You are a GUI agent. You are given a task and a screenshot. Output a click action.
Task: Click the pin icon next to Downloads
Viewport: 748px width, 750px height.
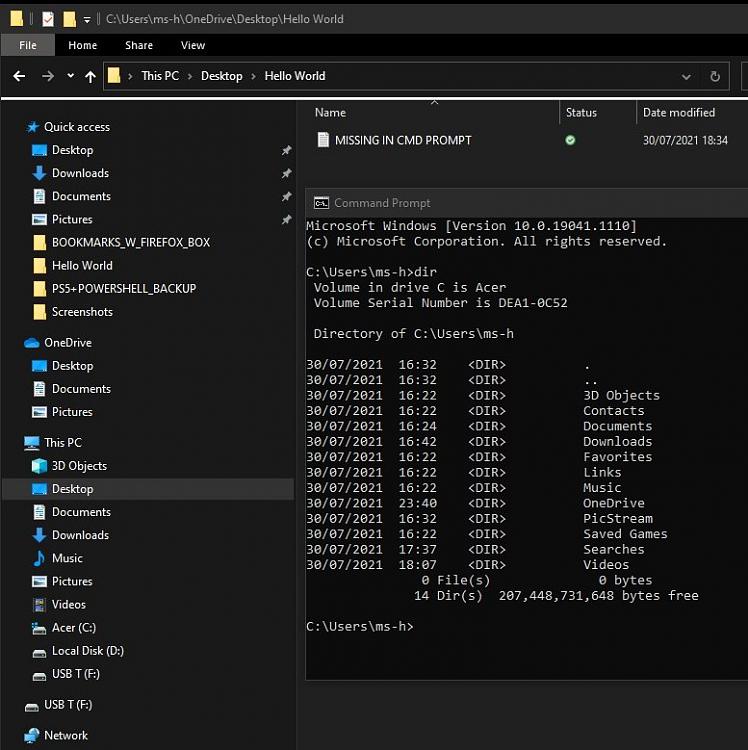tap(286, 174)
